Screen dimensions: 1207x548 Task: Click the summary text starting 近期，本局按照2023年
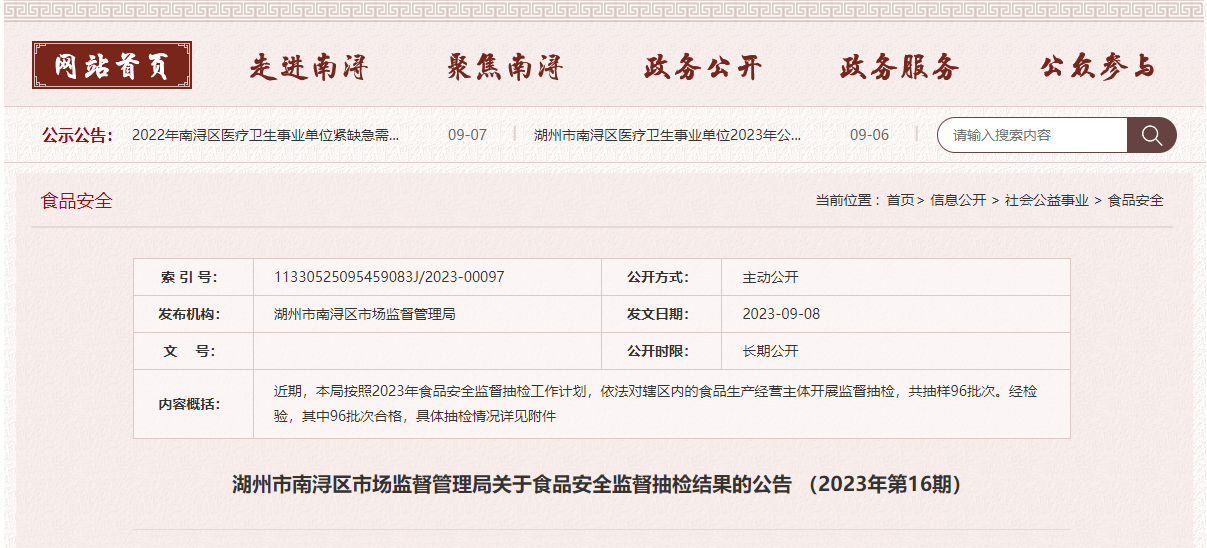coord(656,404)
